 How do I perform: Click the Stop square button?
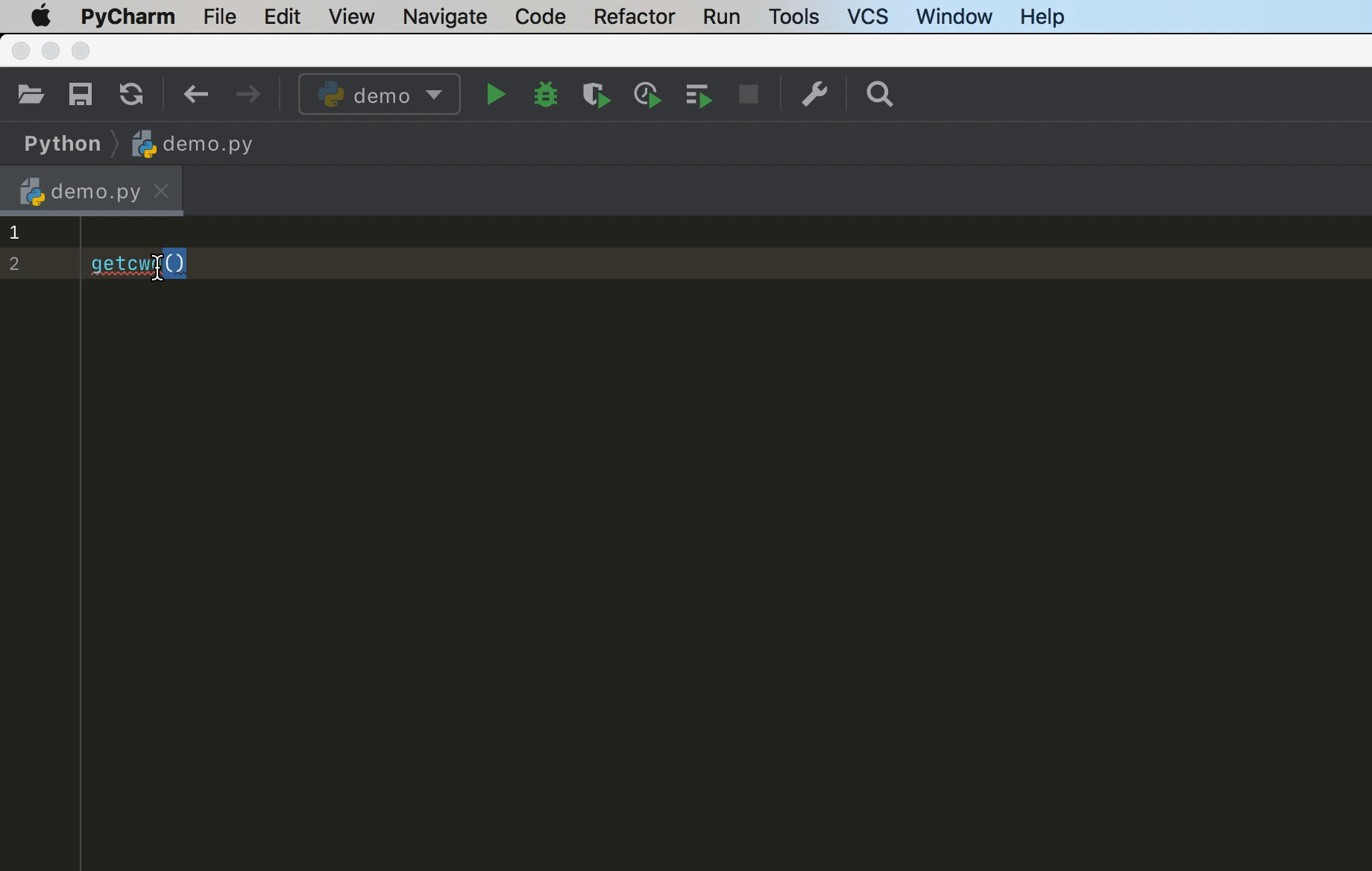tap(749, 95)
